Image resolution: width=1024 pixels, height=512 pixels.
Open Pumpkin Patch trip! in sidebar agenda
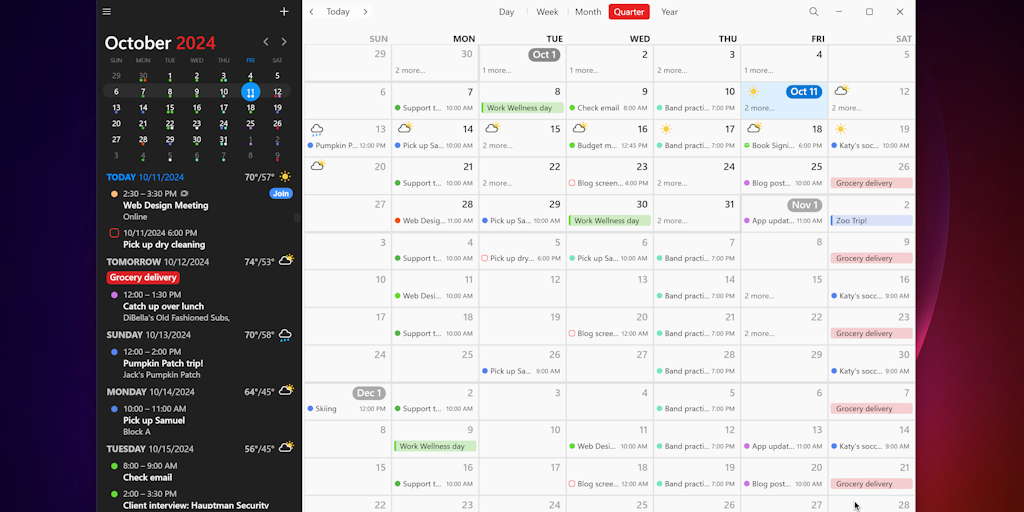coord(163,363)
